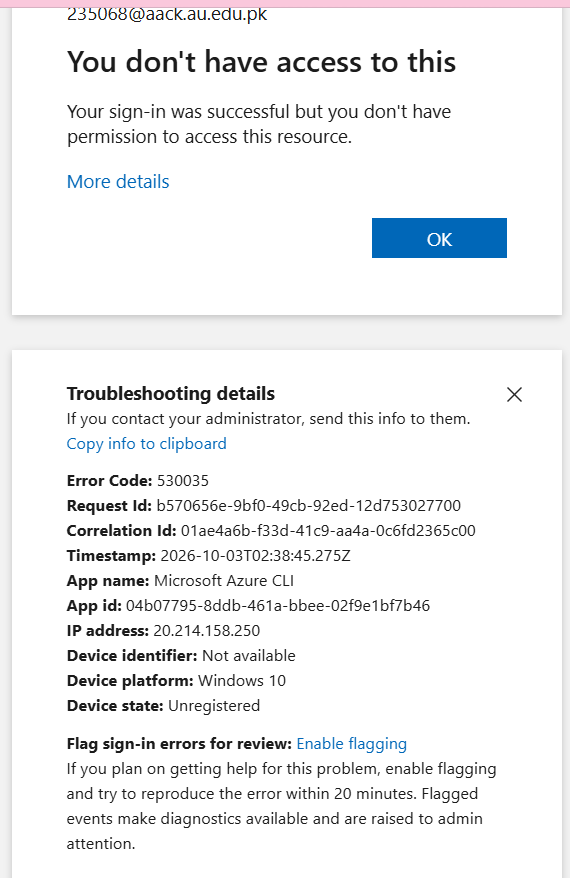Click the Request Id value b570656e-9bf0-49cb-92ed-12d753027700
The image size is (570, 878).
(309, 506)
